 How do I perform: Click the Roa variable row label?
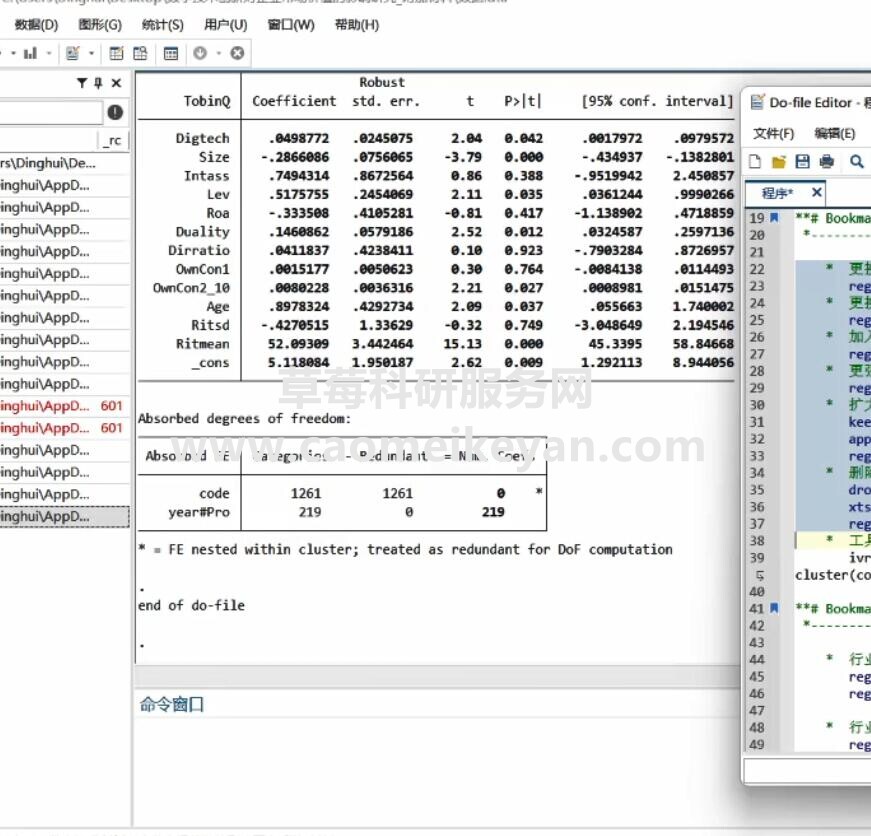pos(218,213)
